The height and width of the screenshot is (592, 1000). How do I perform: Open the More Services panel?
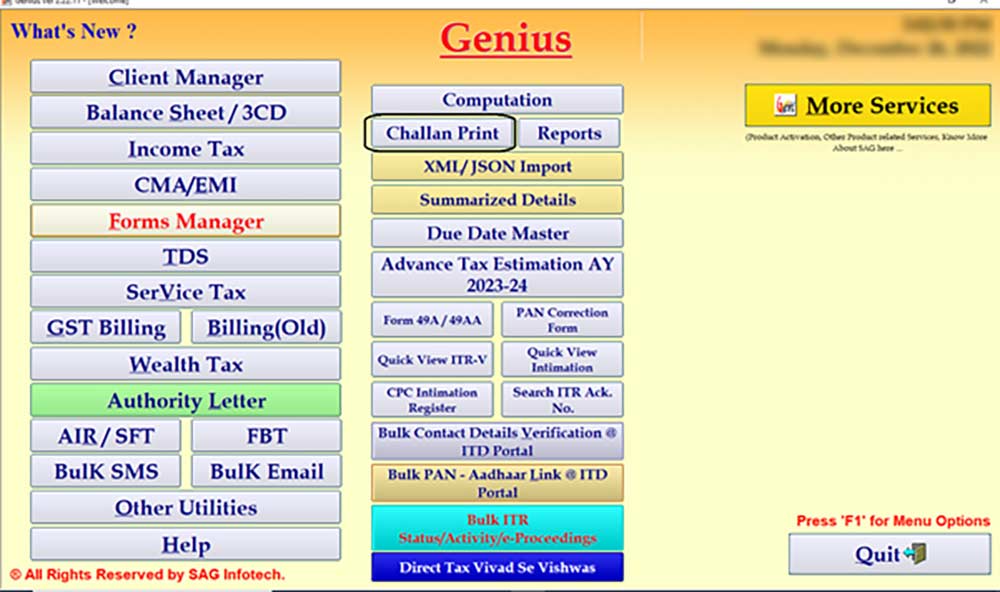coord(866,105)
